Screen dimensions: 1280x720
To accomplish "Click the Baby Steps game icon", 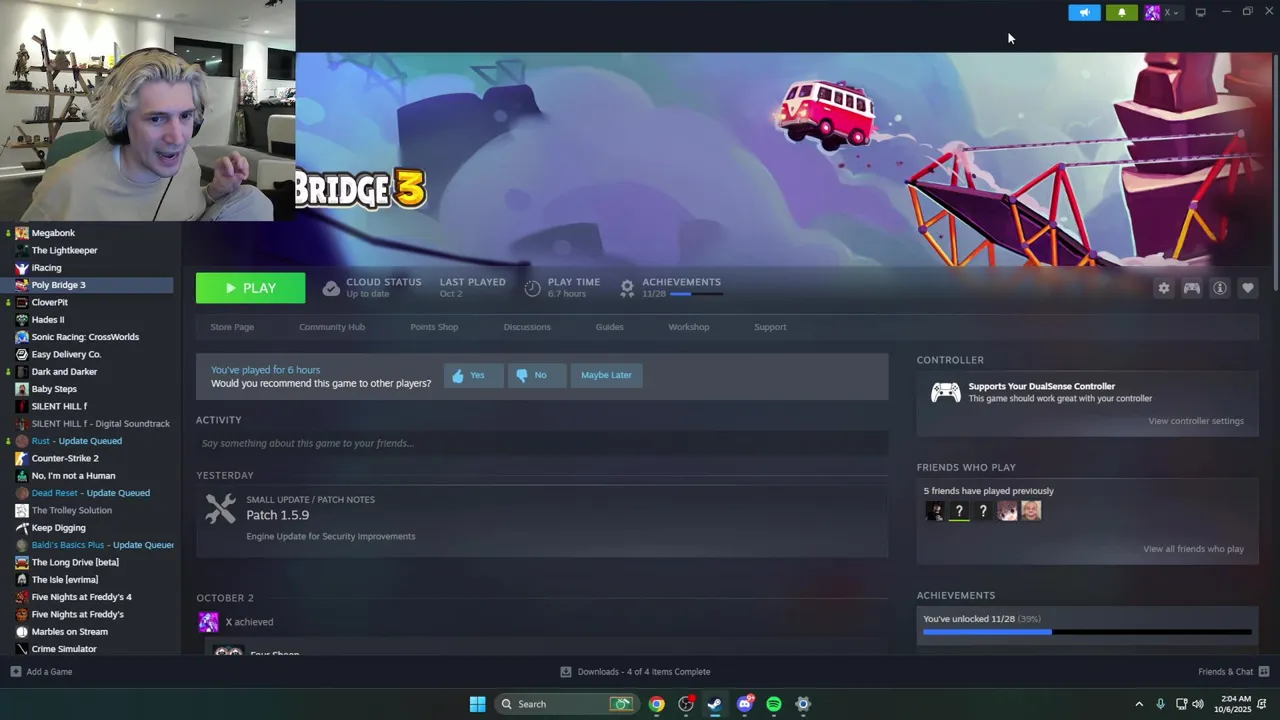I will tap(22, 389).
